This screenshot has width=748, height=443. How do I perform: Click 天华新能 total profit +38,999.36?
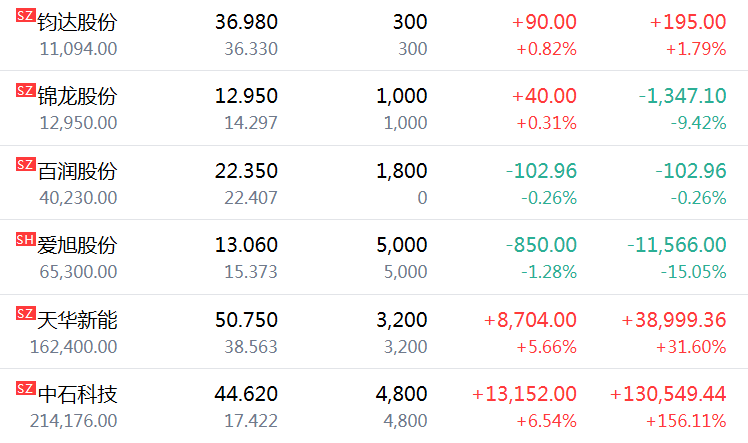(x=674, y=320)
